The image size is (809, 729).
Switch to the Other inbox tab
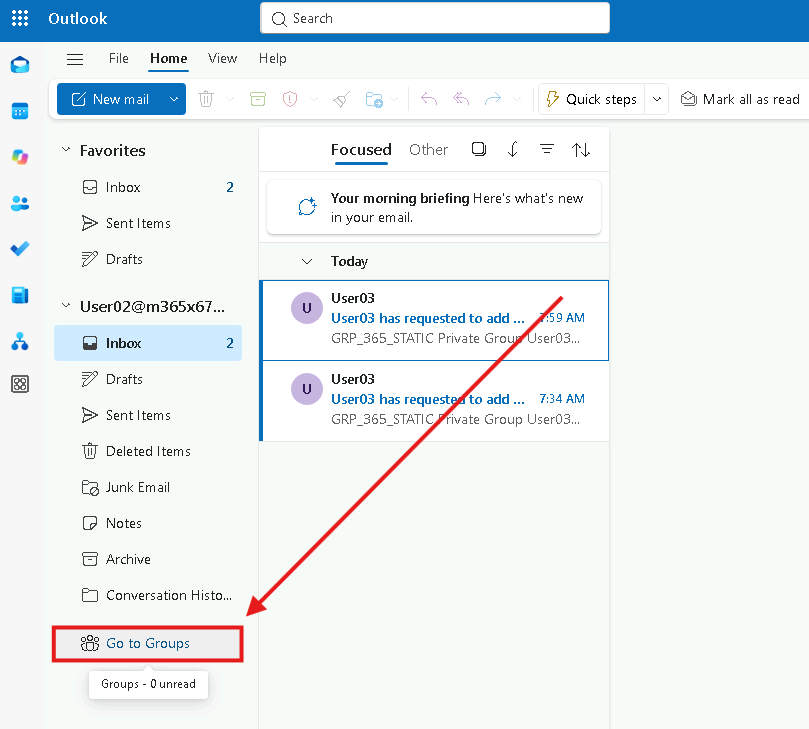tap(428, 150)
